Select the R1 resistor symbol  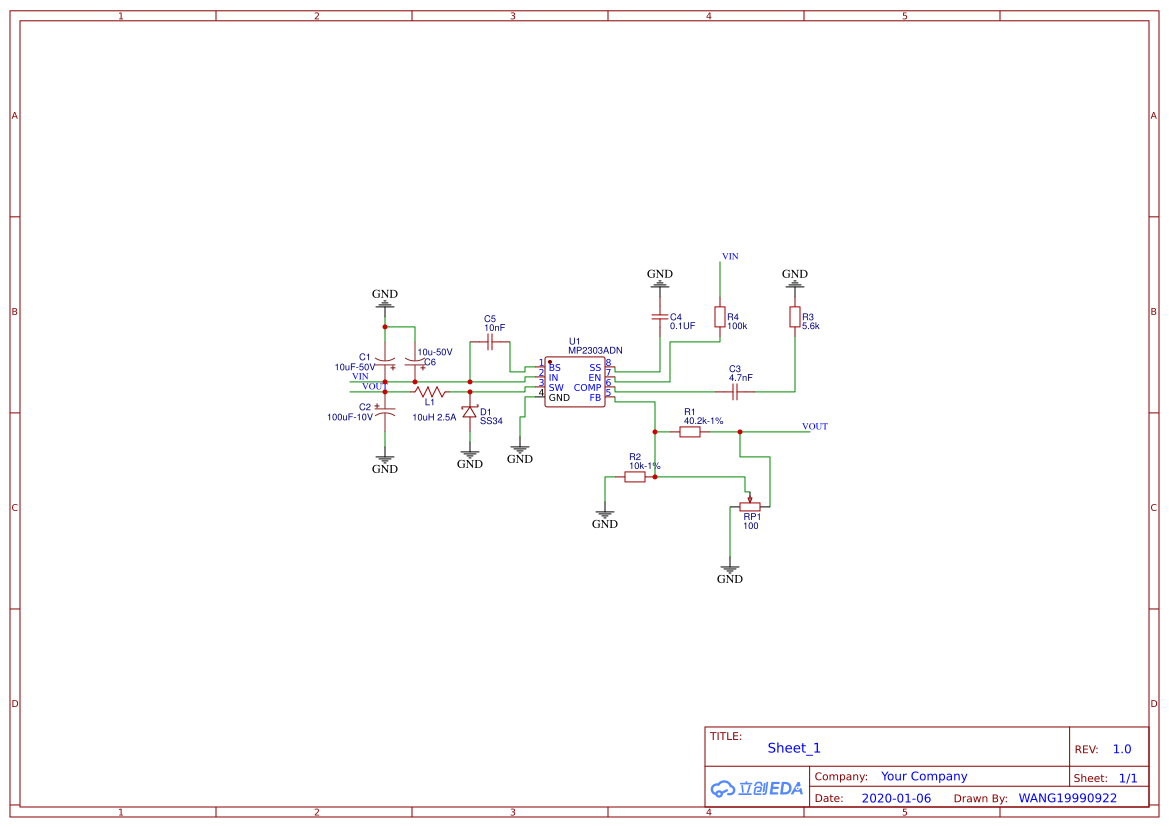pos(690,432)
